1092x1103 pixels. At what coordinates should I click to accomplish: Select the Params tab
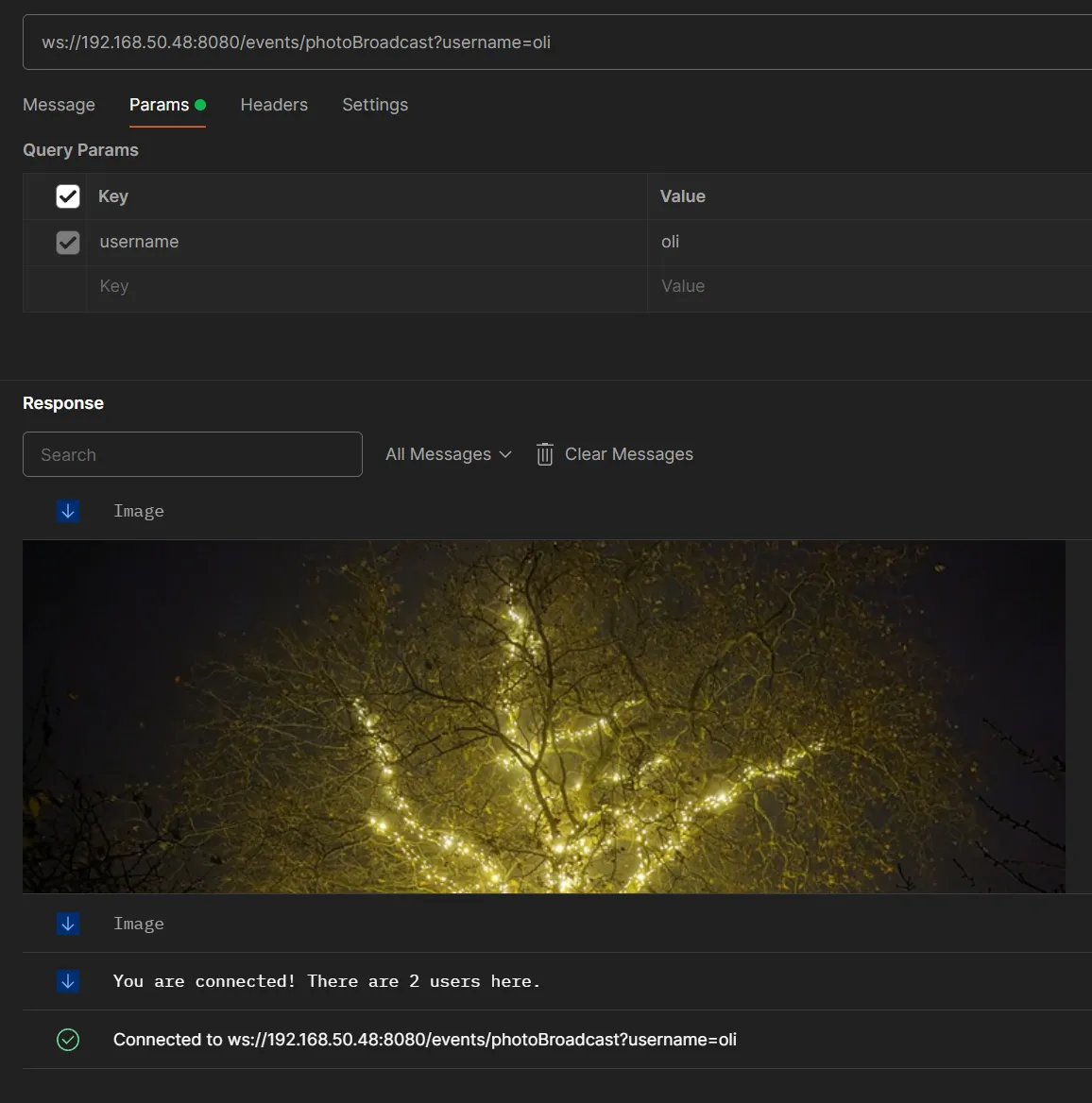pos(167,105)
